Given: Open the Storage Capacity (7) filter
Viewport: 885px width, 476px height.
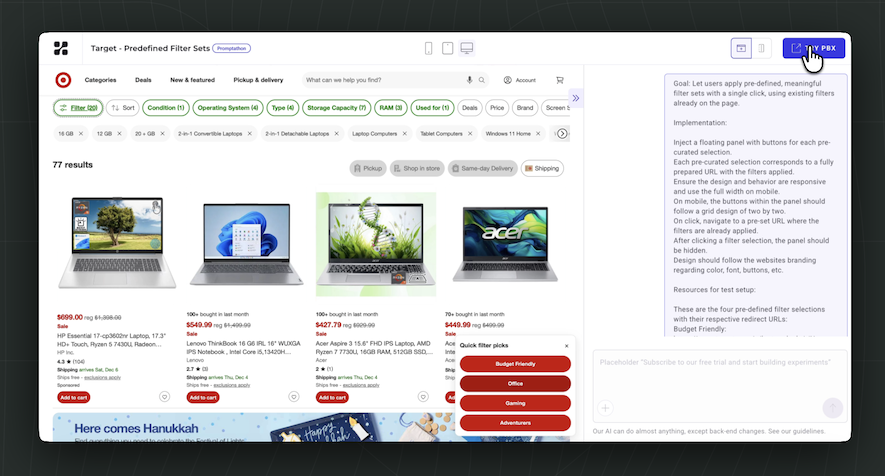Looking at the screenshot, I should pos(336,108).
